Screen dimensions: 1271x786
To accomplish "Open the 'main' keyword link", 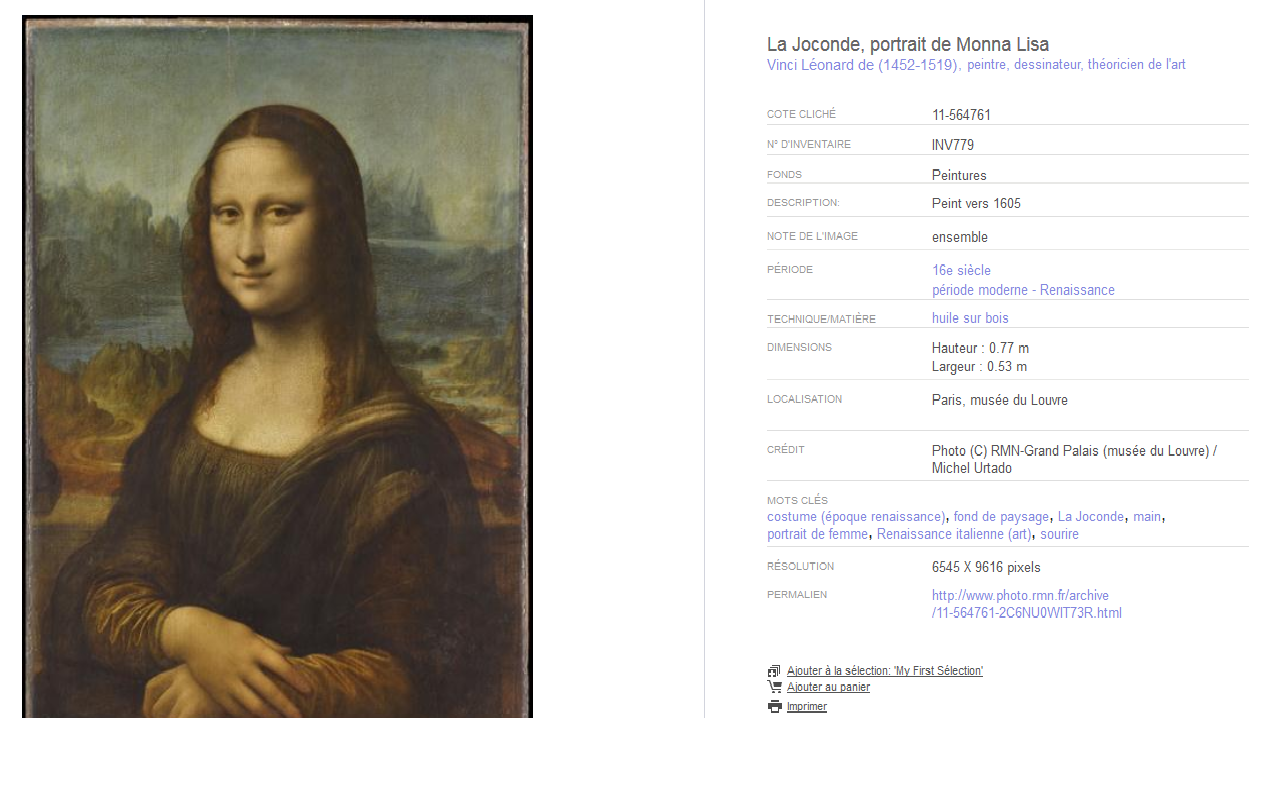I will [1147, 517].
